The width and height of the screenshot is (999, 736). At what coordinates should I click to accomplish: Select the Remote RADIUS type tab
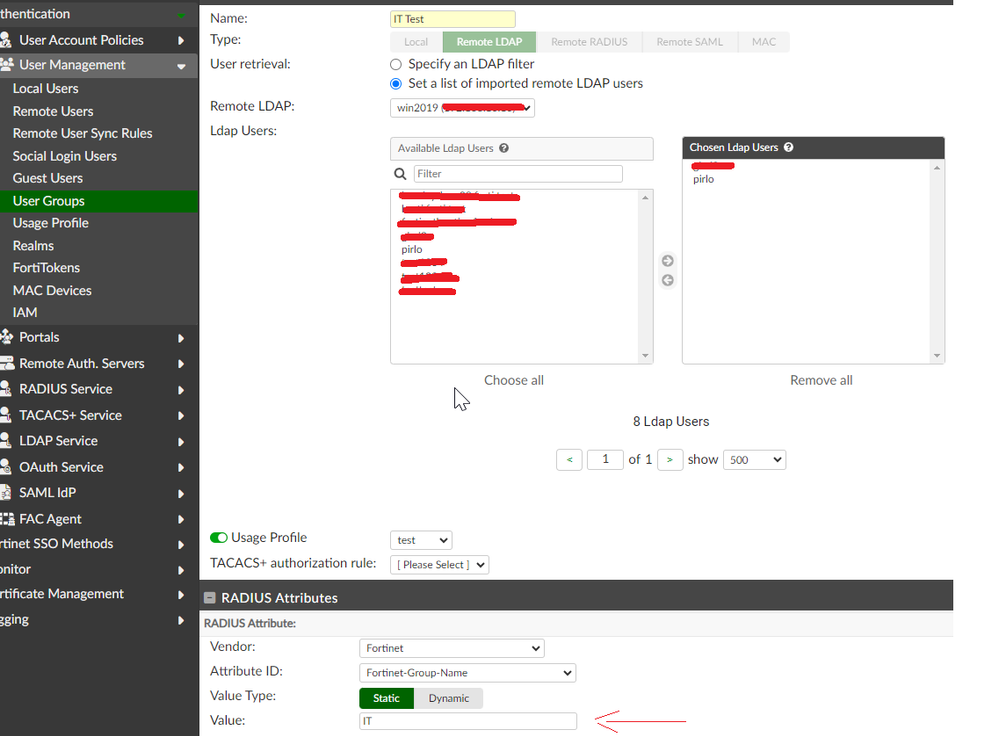pos(589,42)
